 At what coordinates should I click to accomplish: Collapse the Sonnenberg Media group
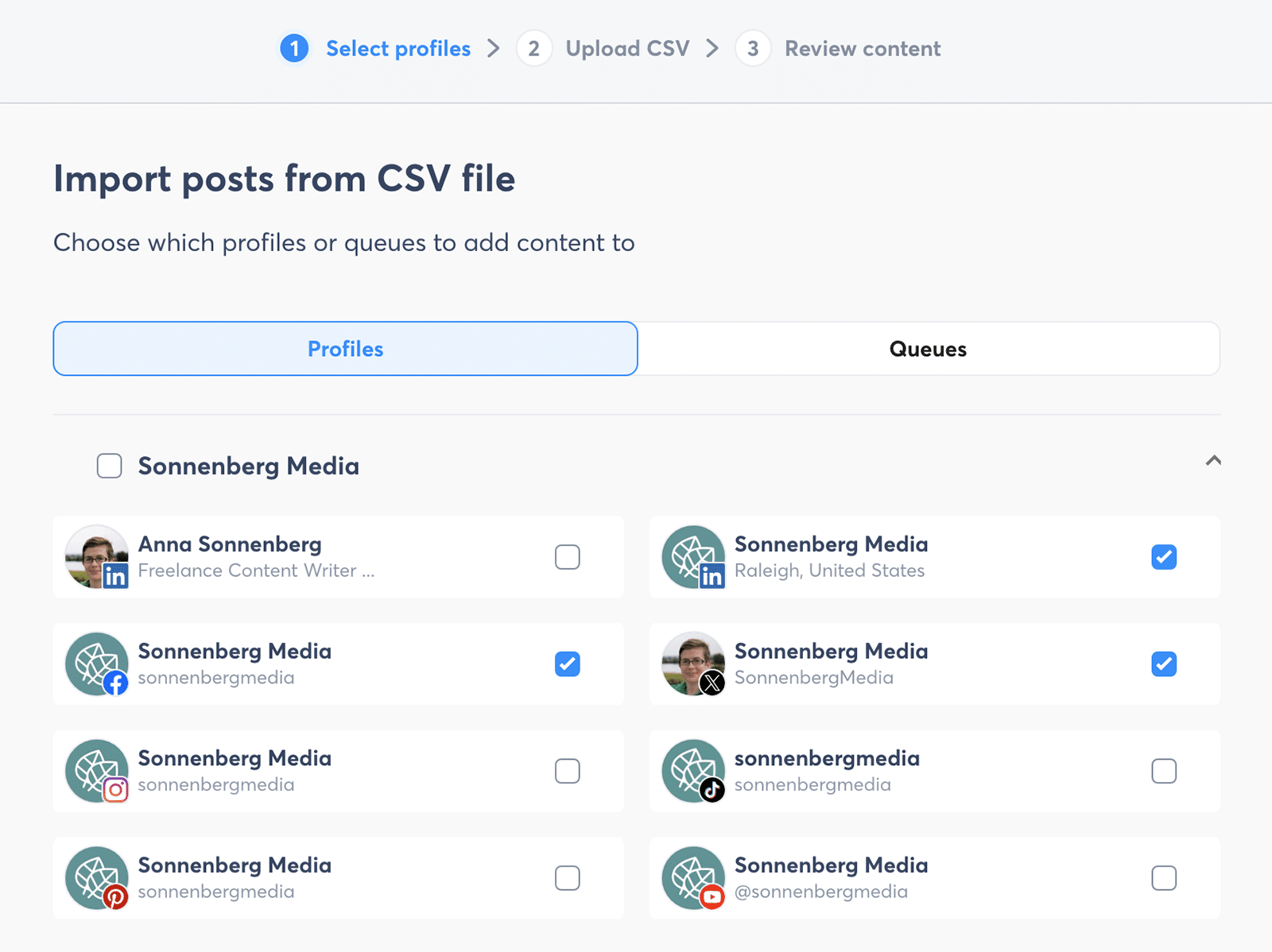coord(1213,461)
